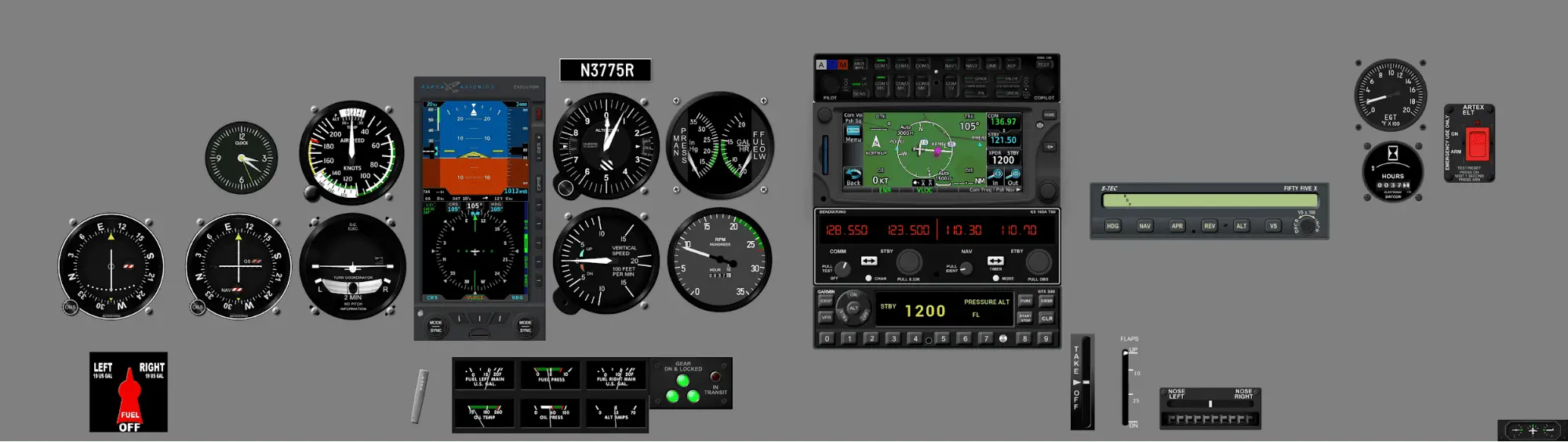Click the transponder CLR button
The height and width of the screenshot is (442, 1568).
[1046, 318]
